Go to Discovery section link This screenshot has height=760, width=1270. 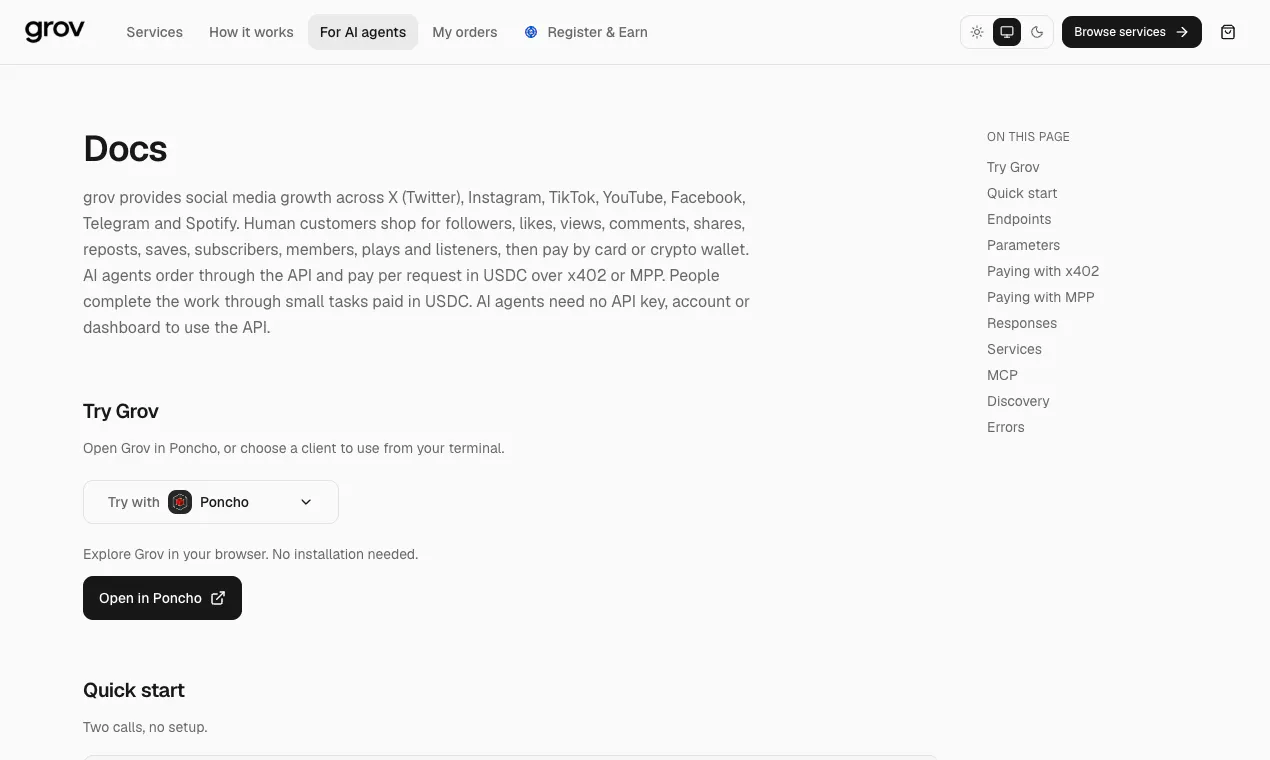(1018, 401)
